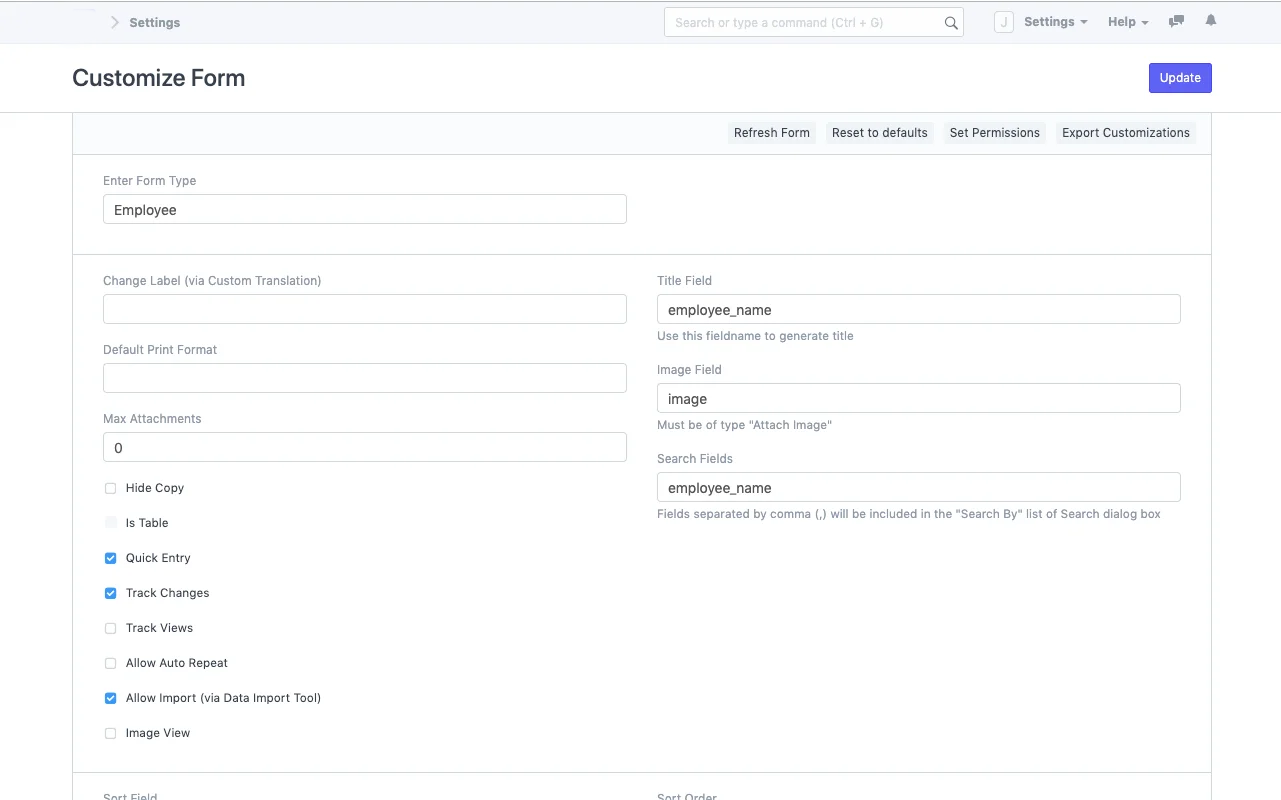Enable Track Views

pos(110,628)
